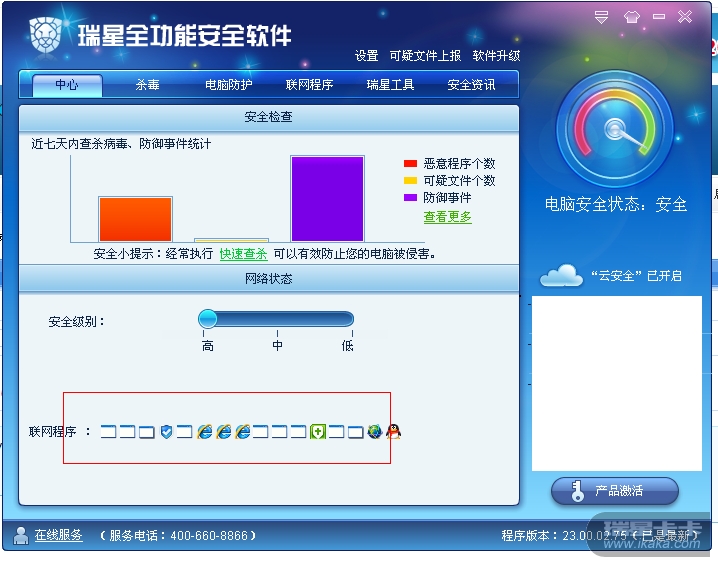The width and height of the screenshot is (718, 563).
Task: Click the security level slider handle
Action: pyautogui.click(x=208, y=319)
